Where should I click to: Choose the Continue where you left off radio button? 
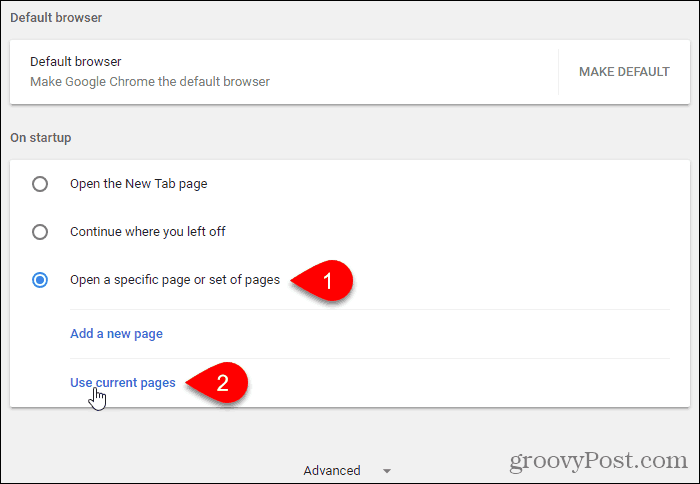[x=40, y=232]
